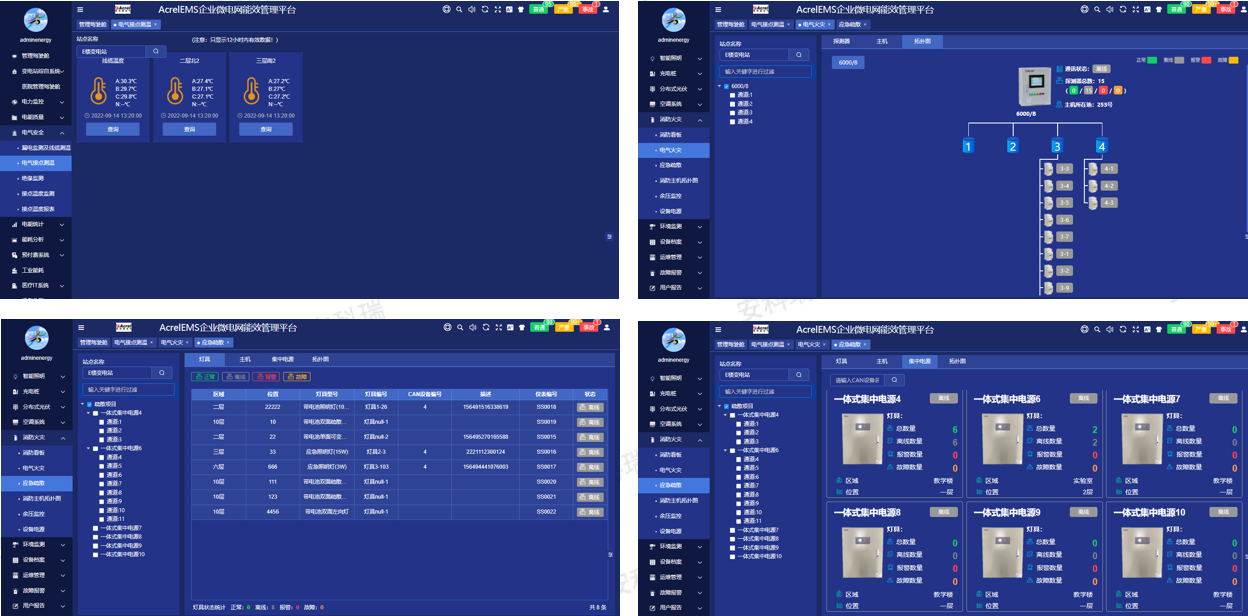1248x616 pixels.
Task: Open 灯具 tab in power cards window
Action: click(x=841, y=360)
